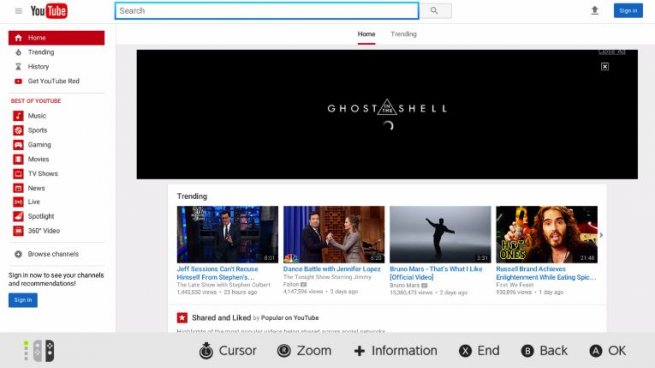Viewport: 655px width, 368px height.
Task: Click the YouTube logo
Action: [x=48, y=11]
